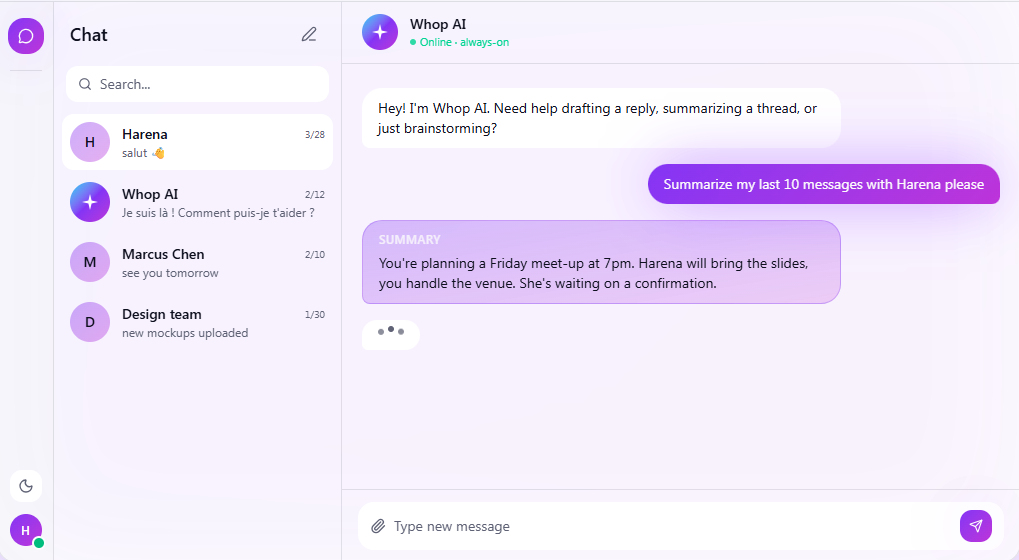Click the compose new chat pencil icon
This screenshot has height=560, width=1019.
point(309,34)
